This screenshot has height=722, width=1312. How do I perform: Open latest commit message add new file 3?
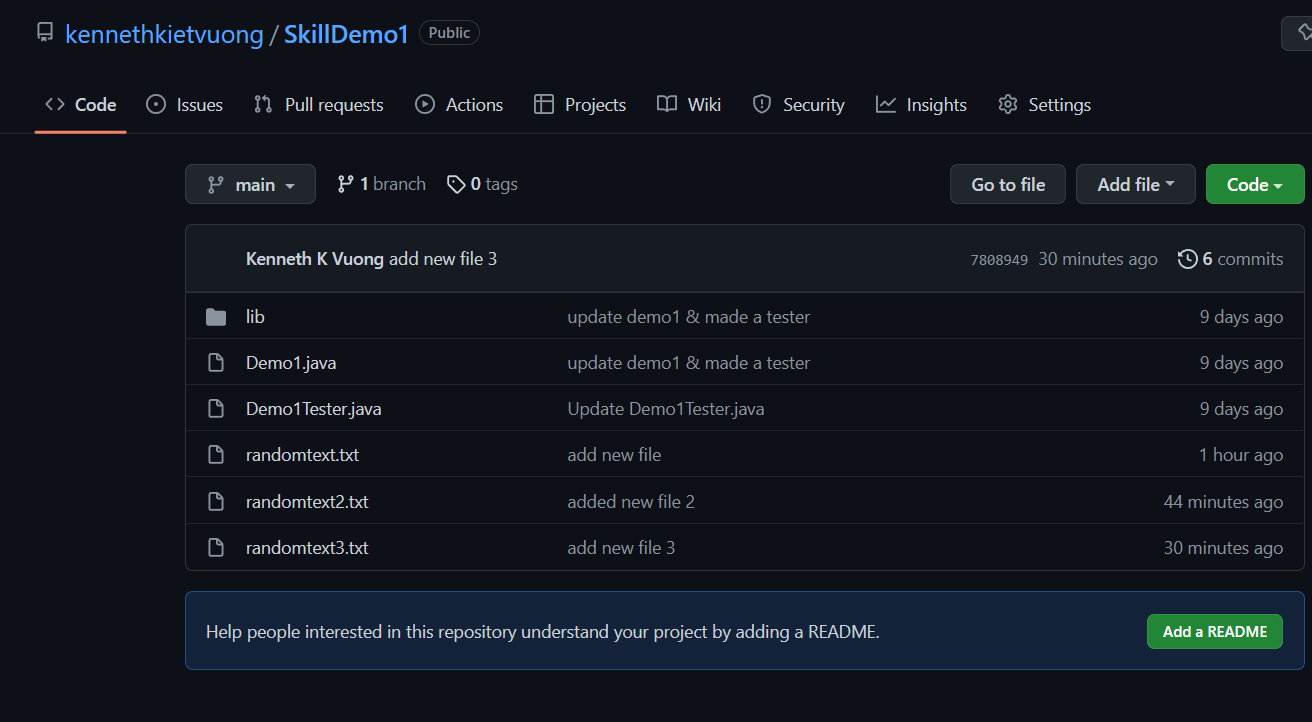click(x=443, y=259)
